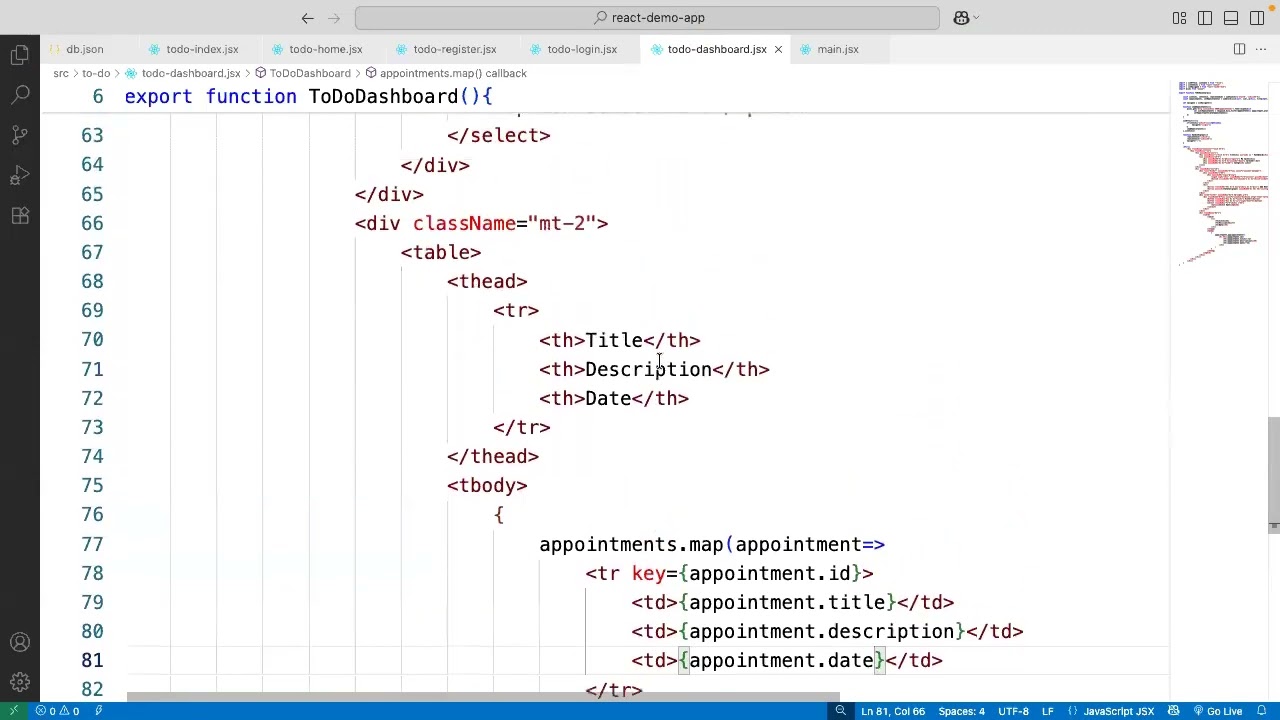Change end of line sequence LF
This screenshot has width=1280, height=720.
[1047, 711]
